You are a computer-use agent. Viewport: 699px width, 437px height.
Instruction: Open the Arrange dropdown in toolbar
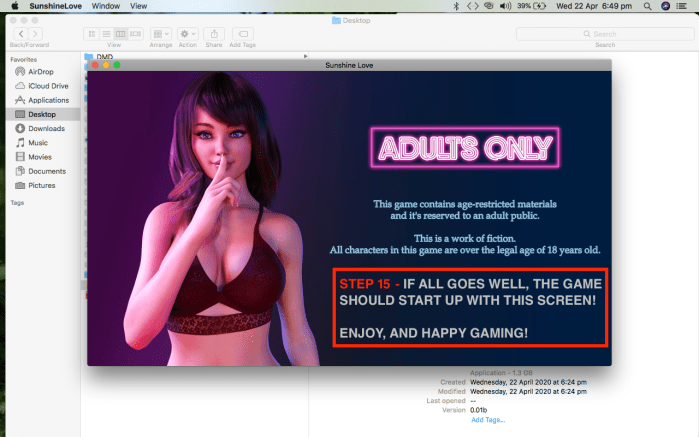[x=160, y=34]
